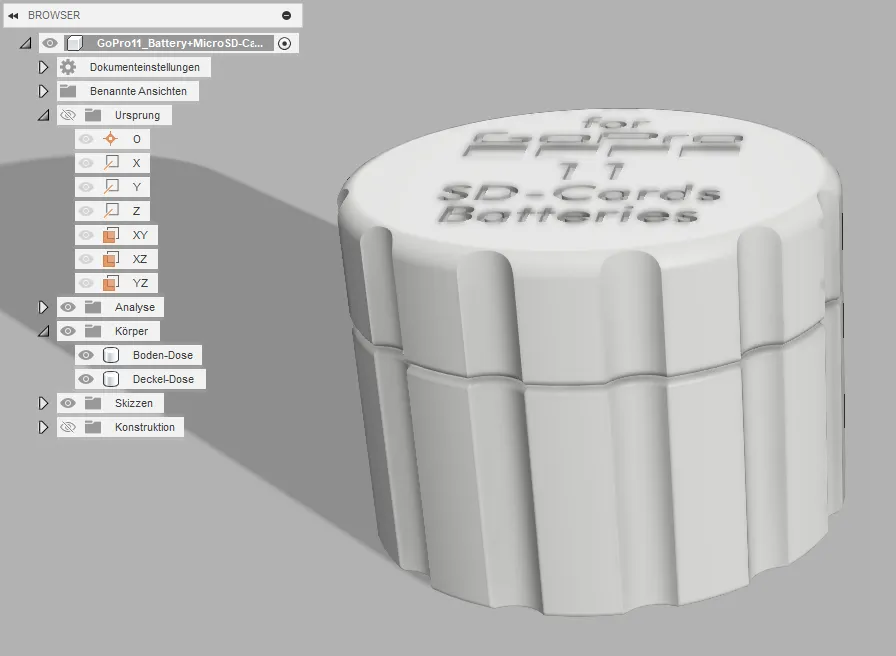The width and height of the screenshot is (896, 656).
Task: Expand the Skizzen folder
Action: point(43,403)
